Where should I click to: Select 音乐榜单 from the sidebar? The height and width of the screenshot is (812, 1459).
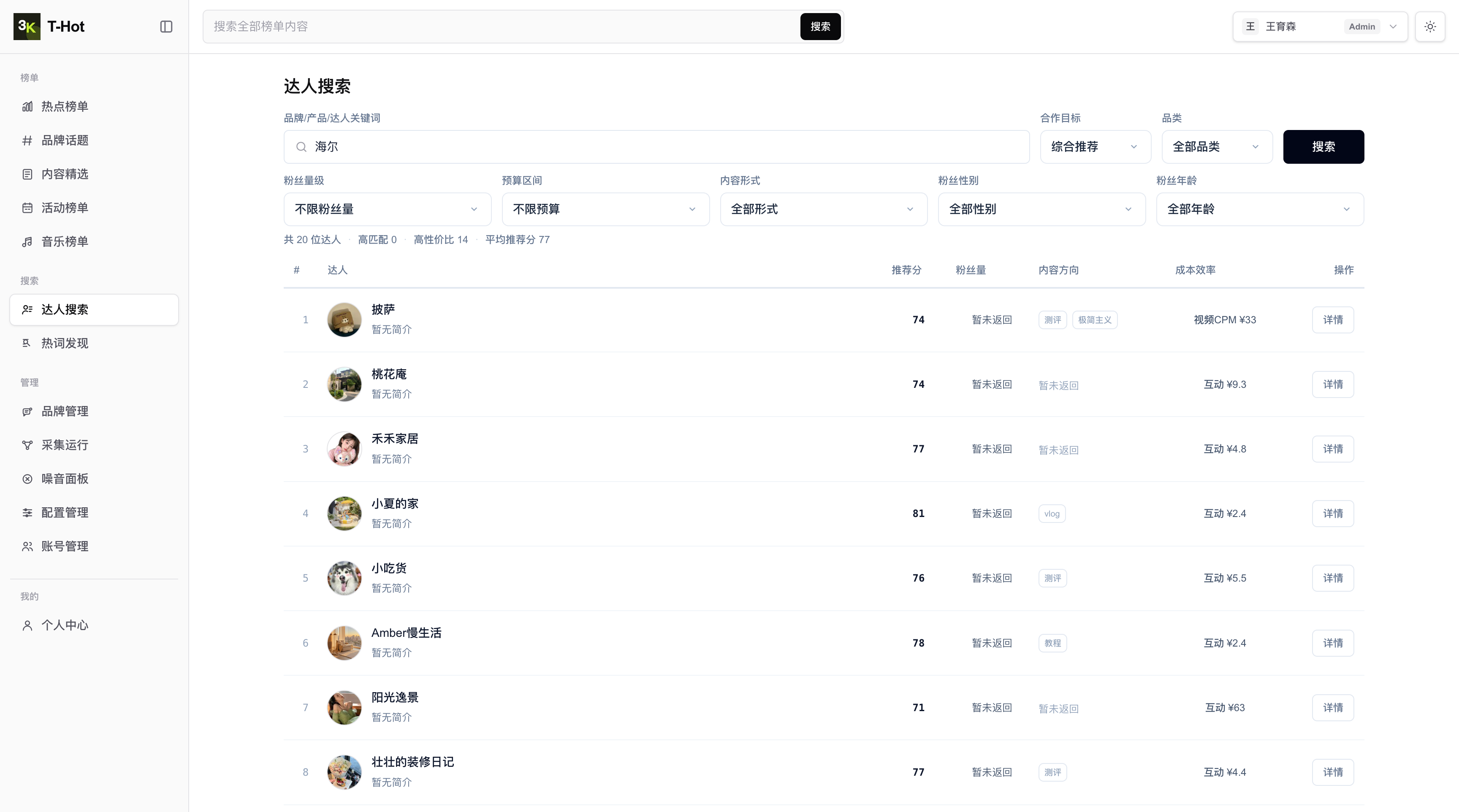[x=94, y=242]
